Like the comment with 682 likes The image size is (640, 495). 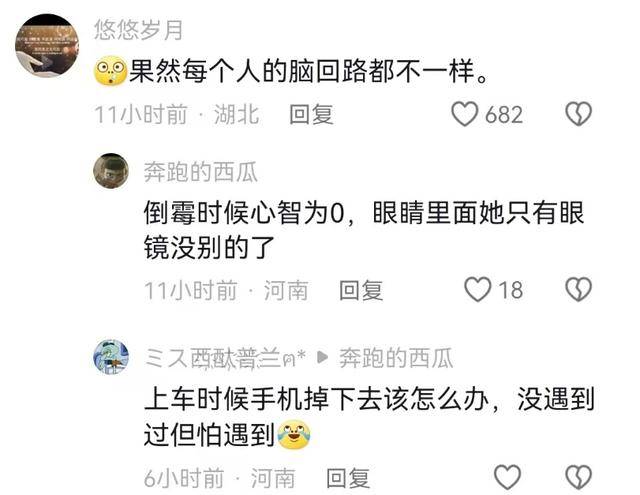pyautogui.click(x=464, y=114)
